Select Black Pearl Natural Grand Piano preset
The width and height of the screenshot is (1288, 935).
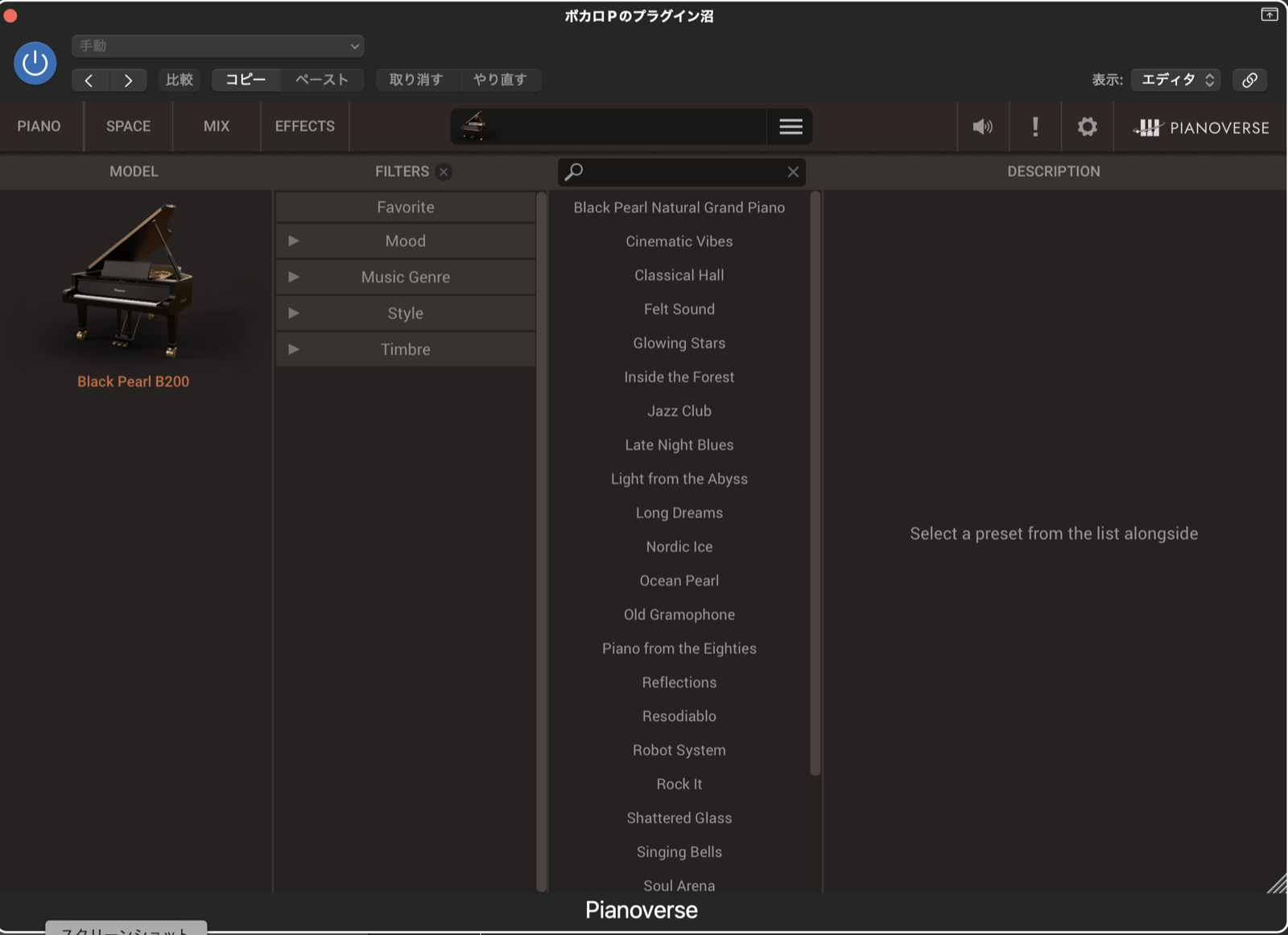(x=679, y=208)
